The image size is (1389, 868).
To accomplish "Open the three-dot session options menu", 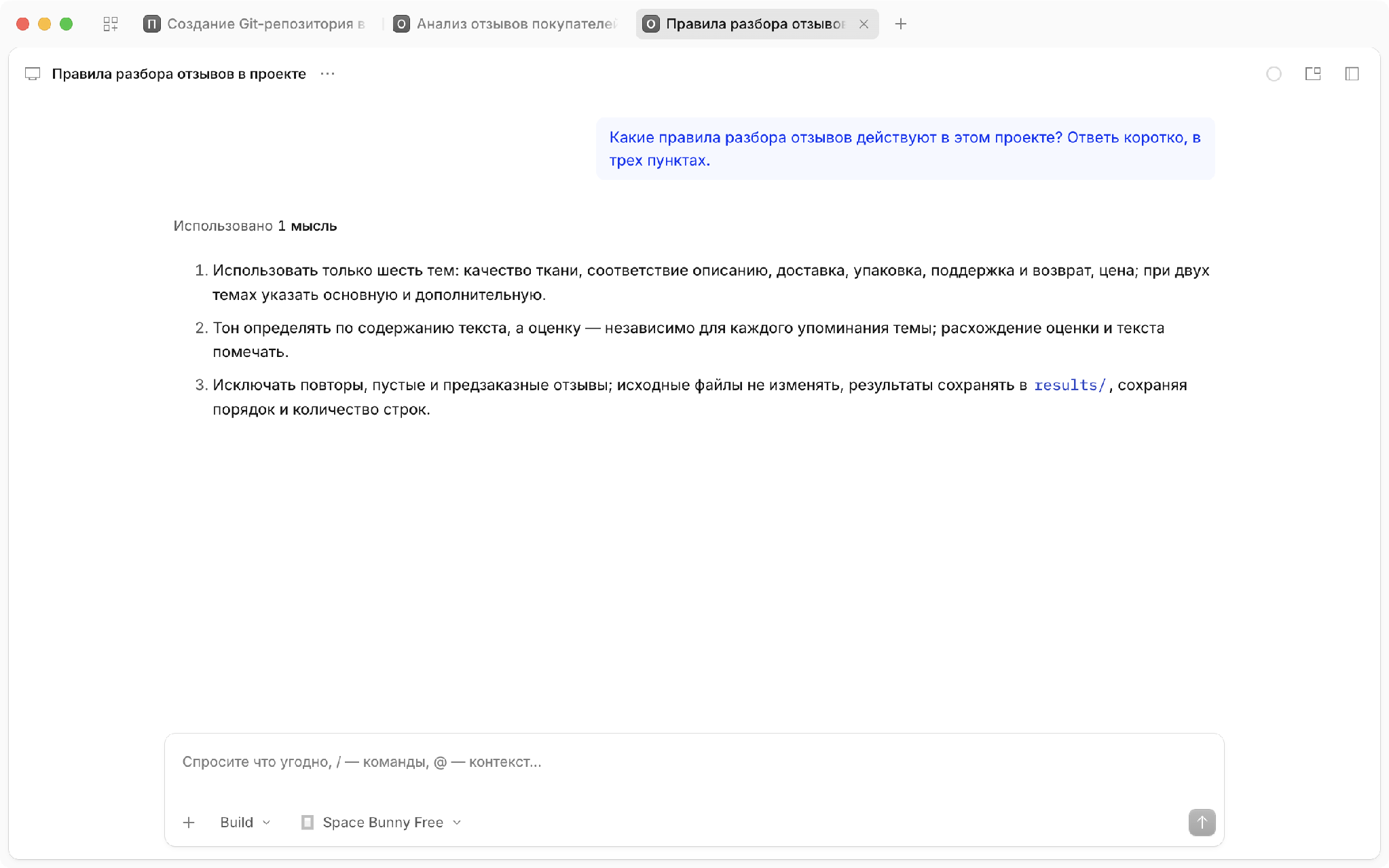I will [328, 74].
